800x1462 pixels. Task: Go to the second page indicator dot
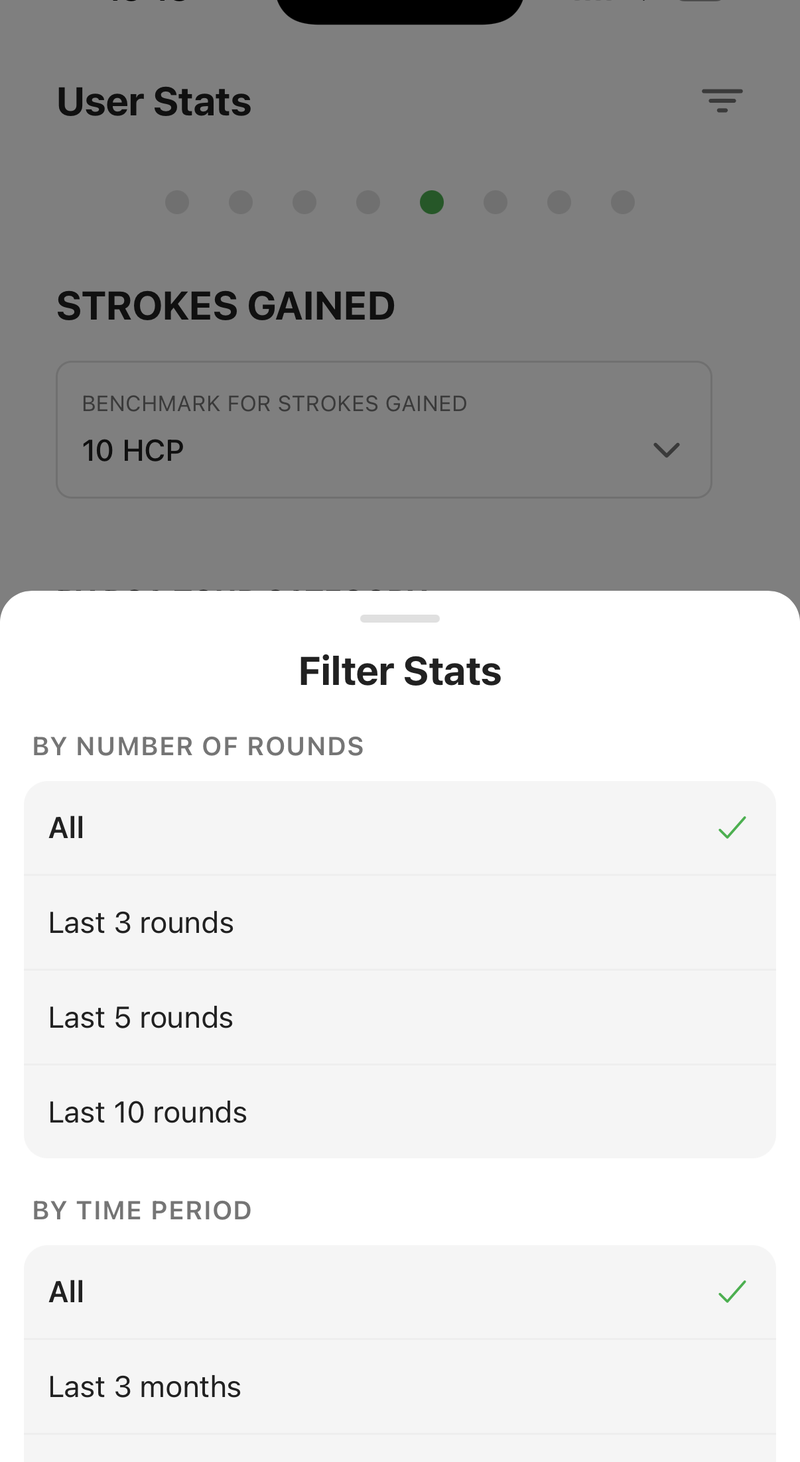click(241, 202)
